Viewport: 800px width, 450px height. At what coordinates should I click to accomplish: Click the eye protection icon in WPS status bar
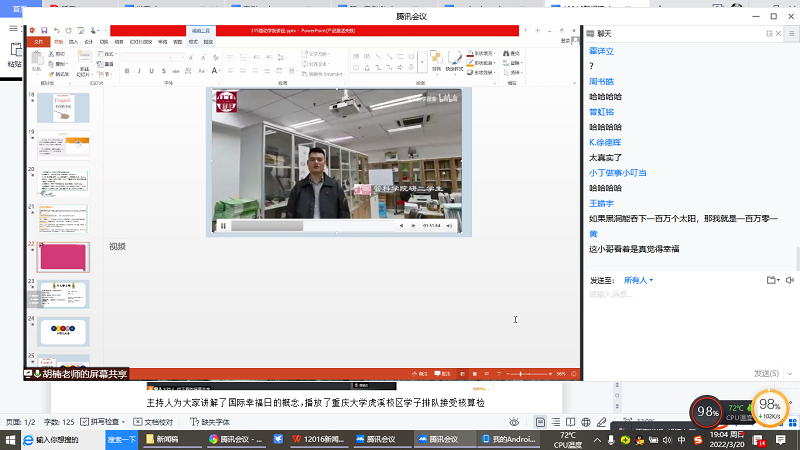tap(514, 422)
